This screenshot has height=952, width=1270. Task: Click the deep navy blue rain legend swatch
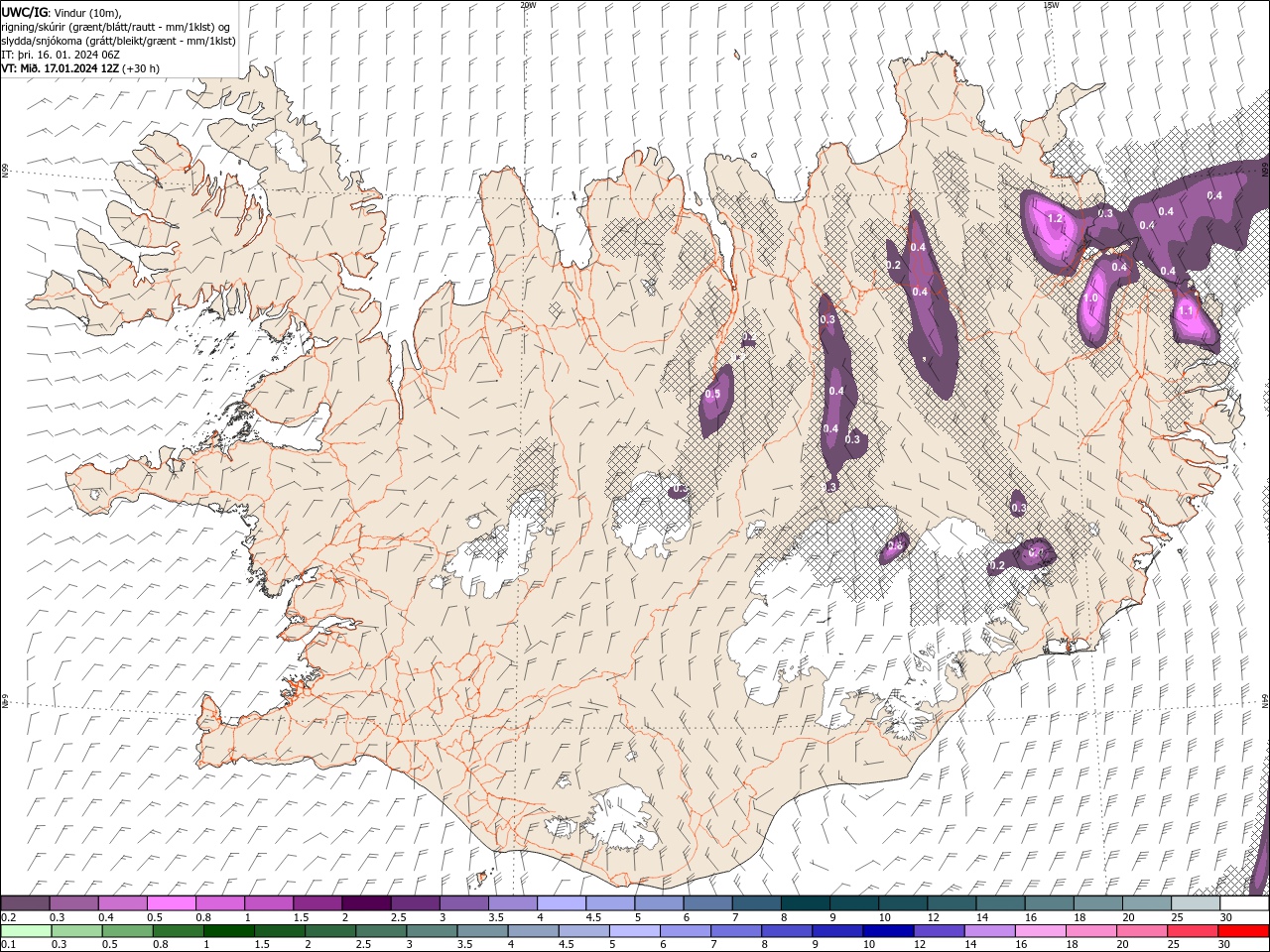coord(887,931)
